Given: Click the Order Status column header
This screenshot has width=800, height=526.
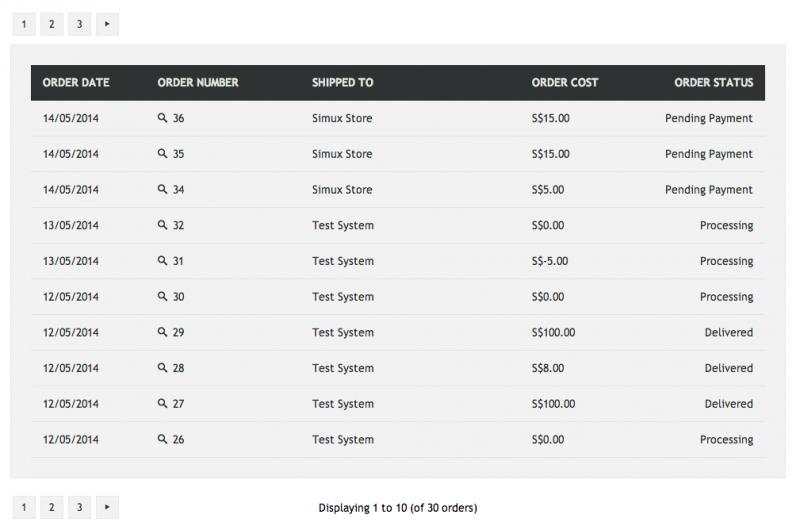Looking at the screenshot, I should pyautogui.click(x=713, y=83).
